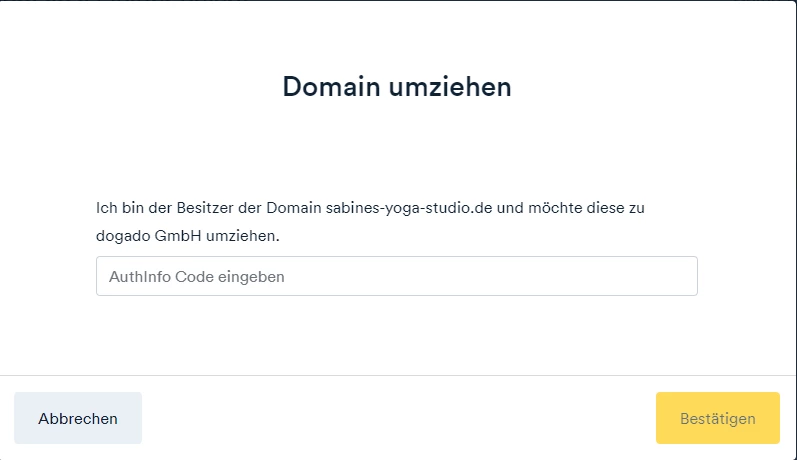
Task: Click the sabines-yoga-studio.de domain name text
Action: 409,208
